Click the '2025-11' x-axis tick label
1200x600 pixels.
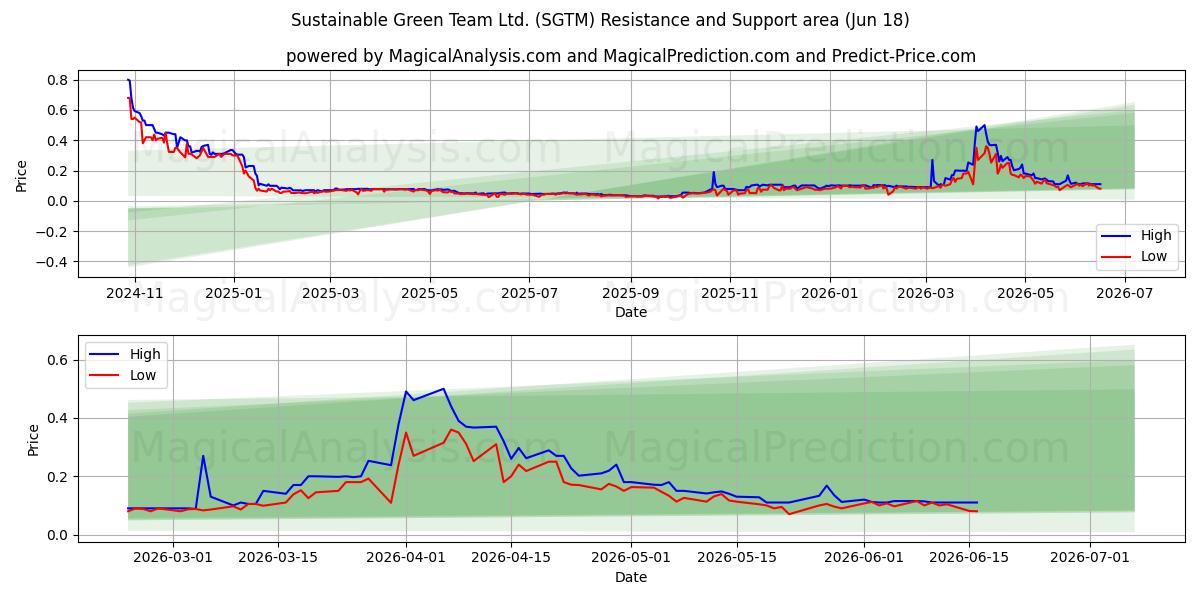[x=730, y=293]
